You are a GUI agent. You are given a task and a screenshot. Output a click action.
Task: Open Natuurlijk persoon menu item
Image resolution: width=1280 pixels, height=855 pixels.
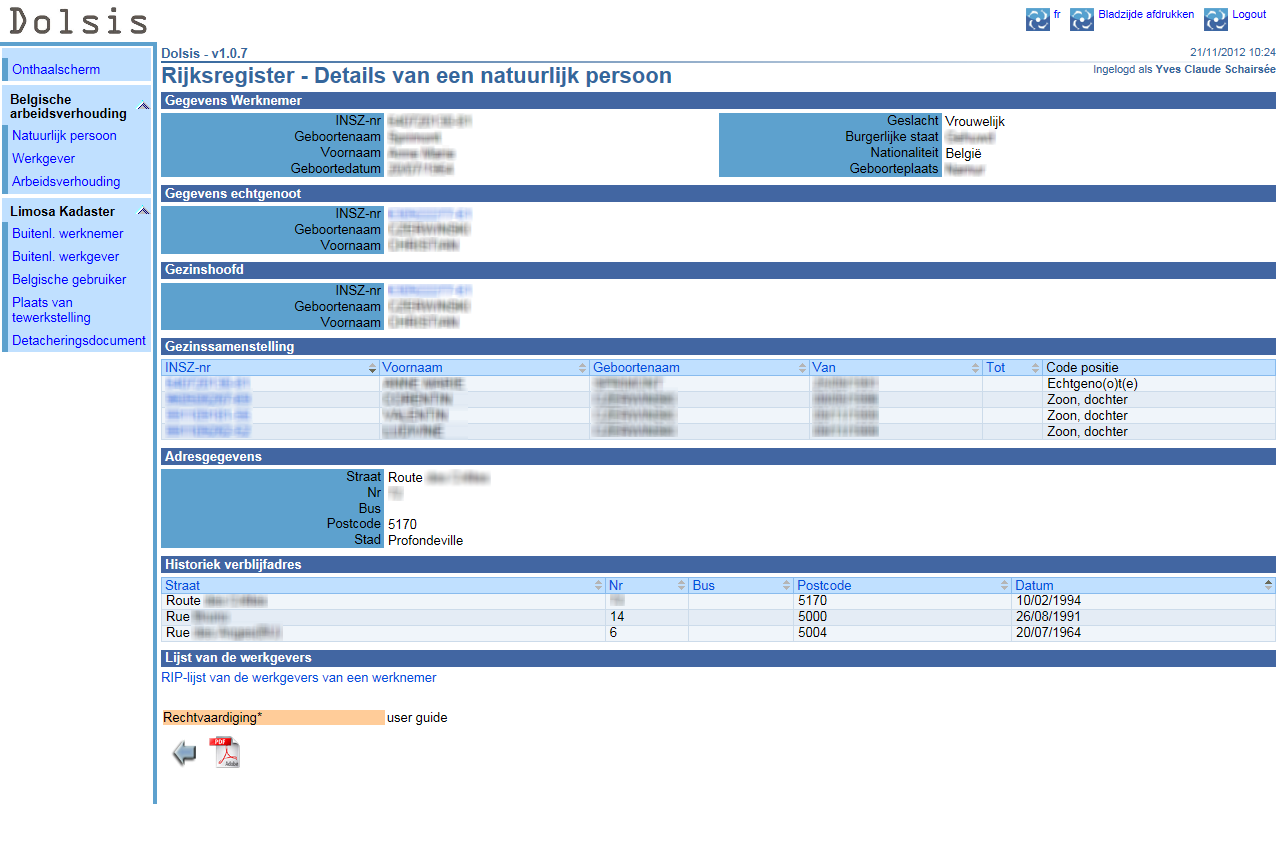click(x=64, y=136)
